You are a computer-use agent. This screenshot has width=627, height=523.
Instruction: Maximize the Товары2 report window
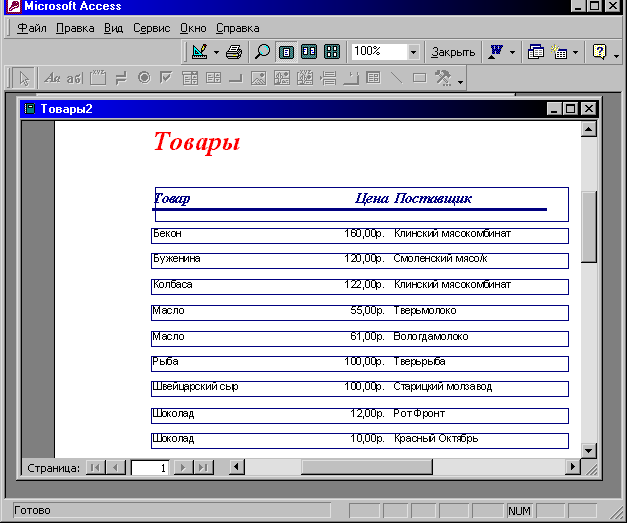pyautogui.click(x=571, y=108)
